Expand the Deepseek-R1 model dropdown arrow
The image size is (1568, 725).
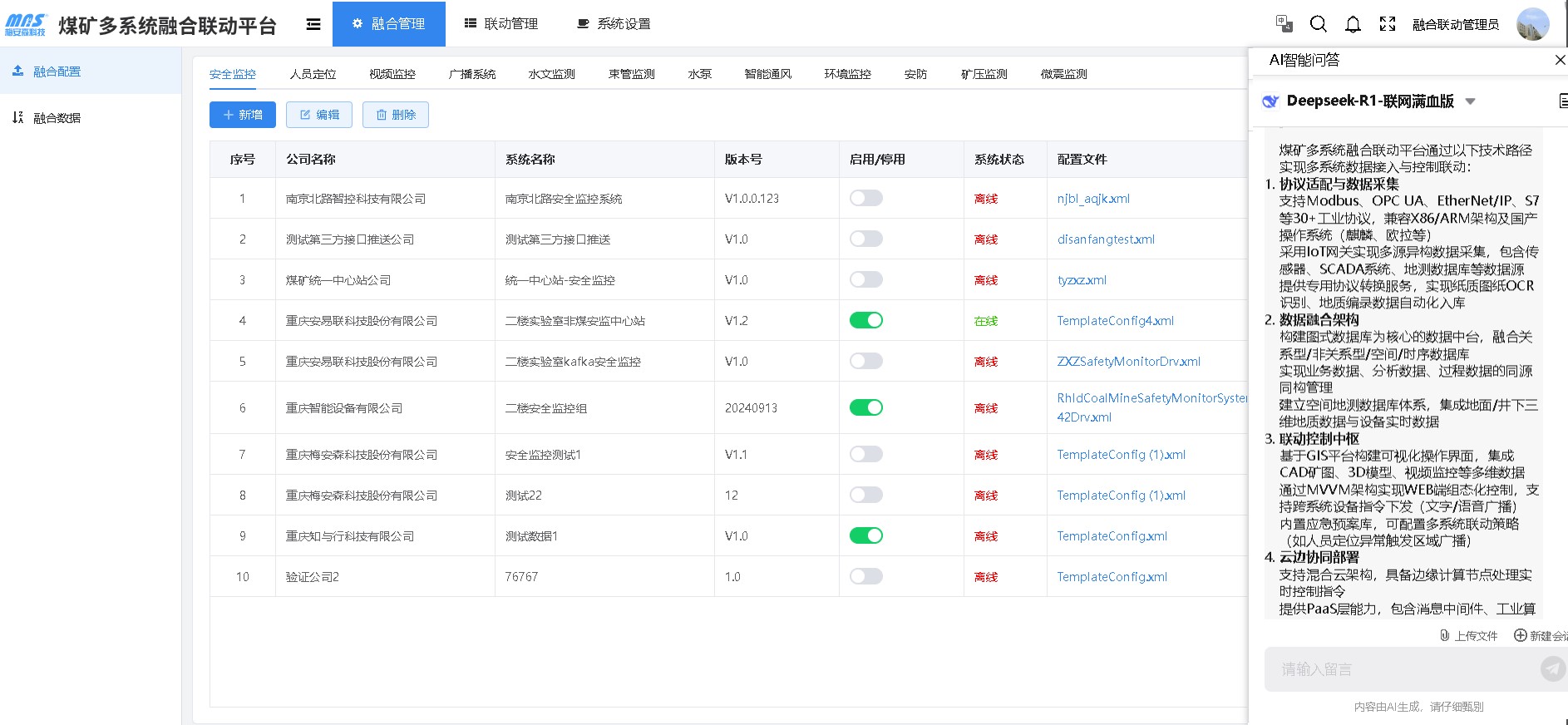click(x=1470, y=101)
